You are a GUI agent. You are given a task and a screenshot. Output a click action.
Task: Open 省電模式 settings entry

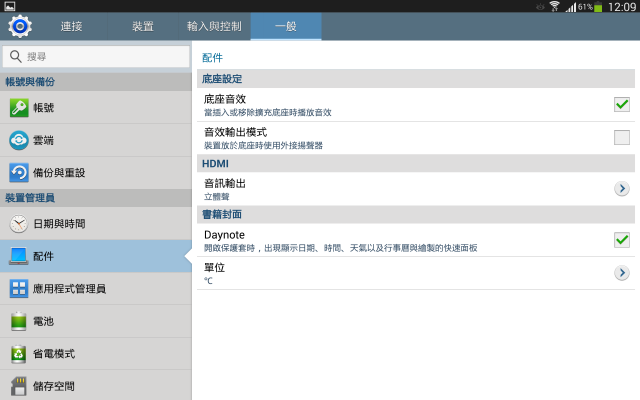[96, 354]
